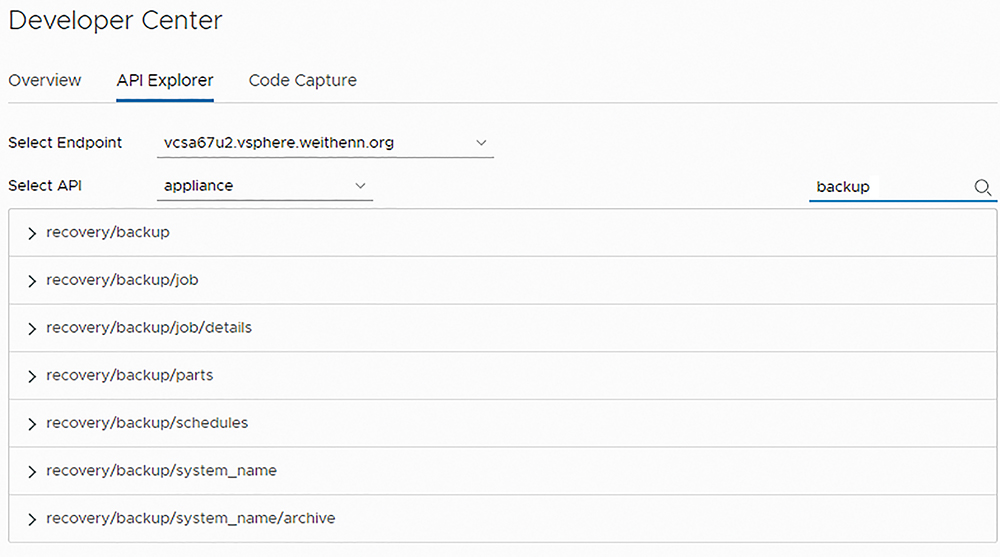Viewport: 1000px width, 557px height.
Task: Expand recovery/backup/parts chevron
Action: 32,376
